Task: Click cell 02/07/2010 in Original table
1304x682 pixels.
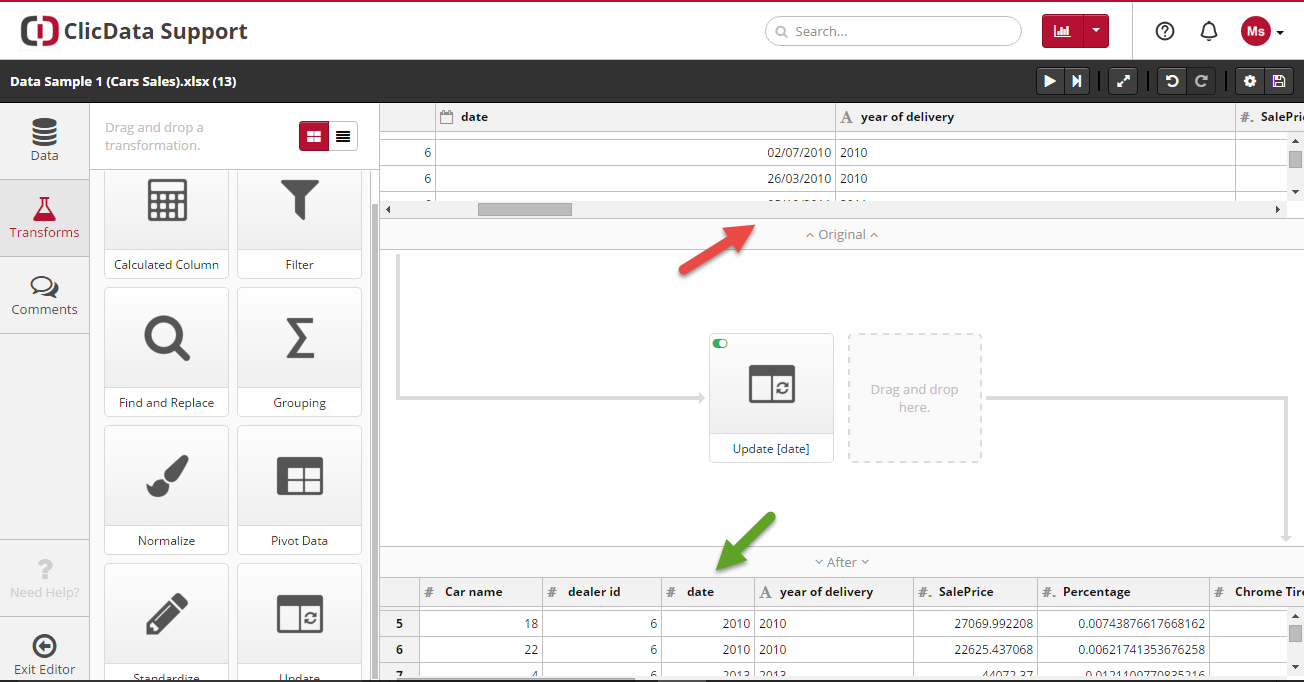Action: (x=635, y=153)
